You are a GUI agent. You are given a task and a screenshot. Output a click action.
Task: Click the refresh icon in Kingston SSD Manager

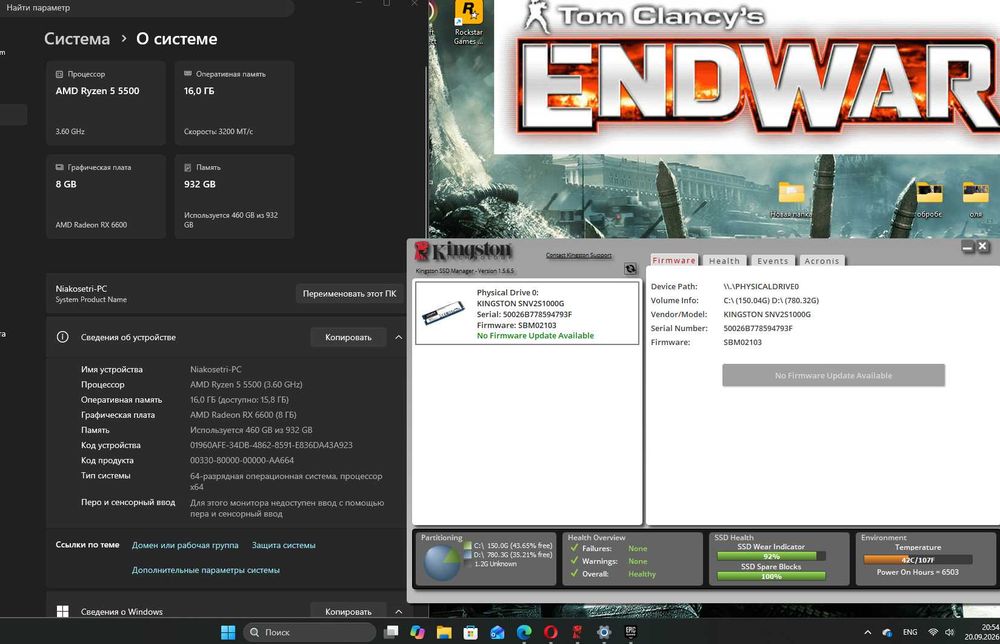pos(630,269)
